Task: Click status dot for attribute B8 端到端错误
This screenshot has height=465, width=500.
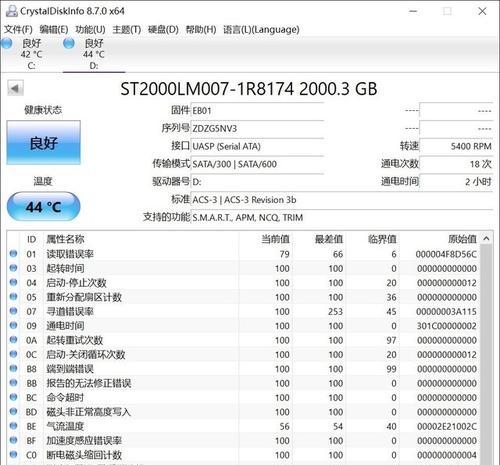Action: pyautogui.click(x=13, y=368)
